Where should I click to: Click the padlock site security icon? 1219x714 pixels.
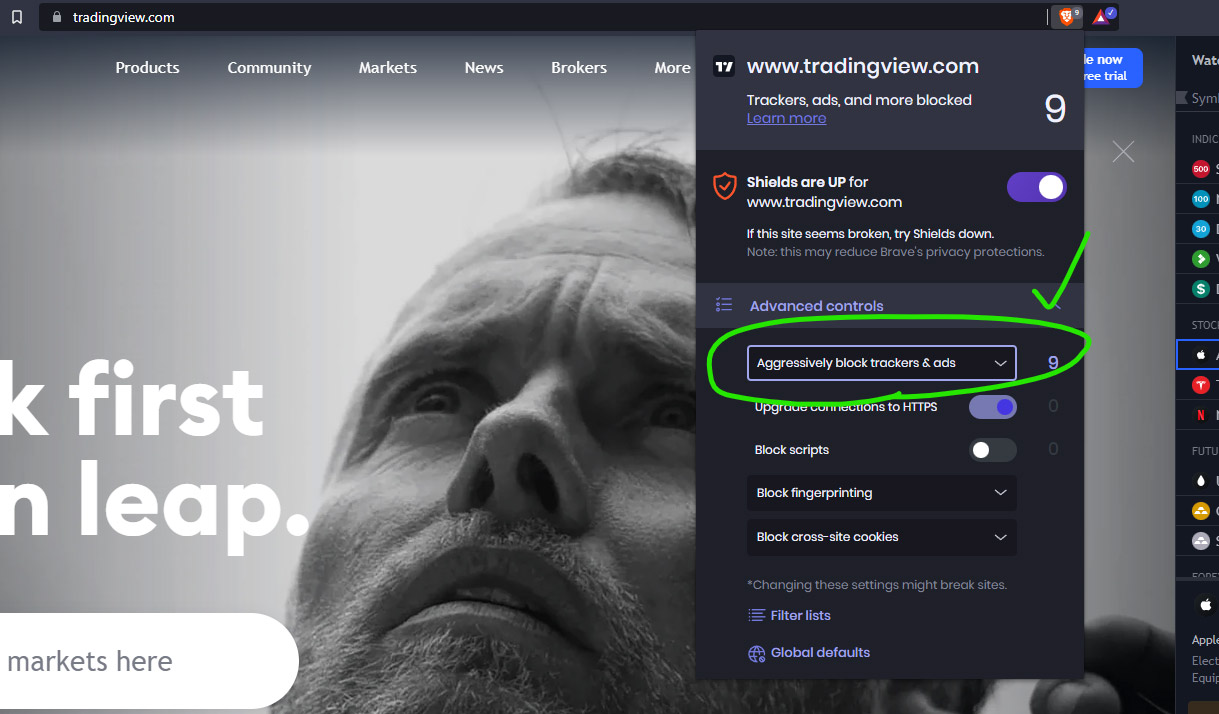(x=56, y=17)
